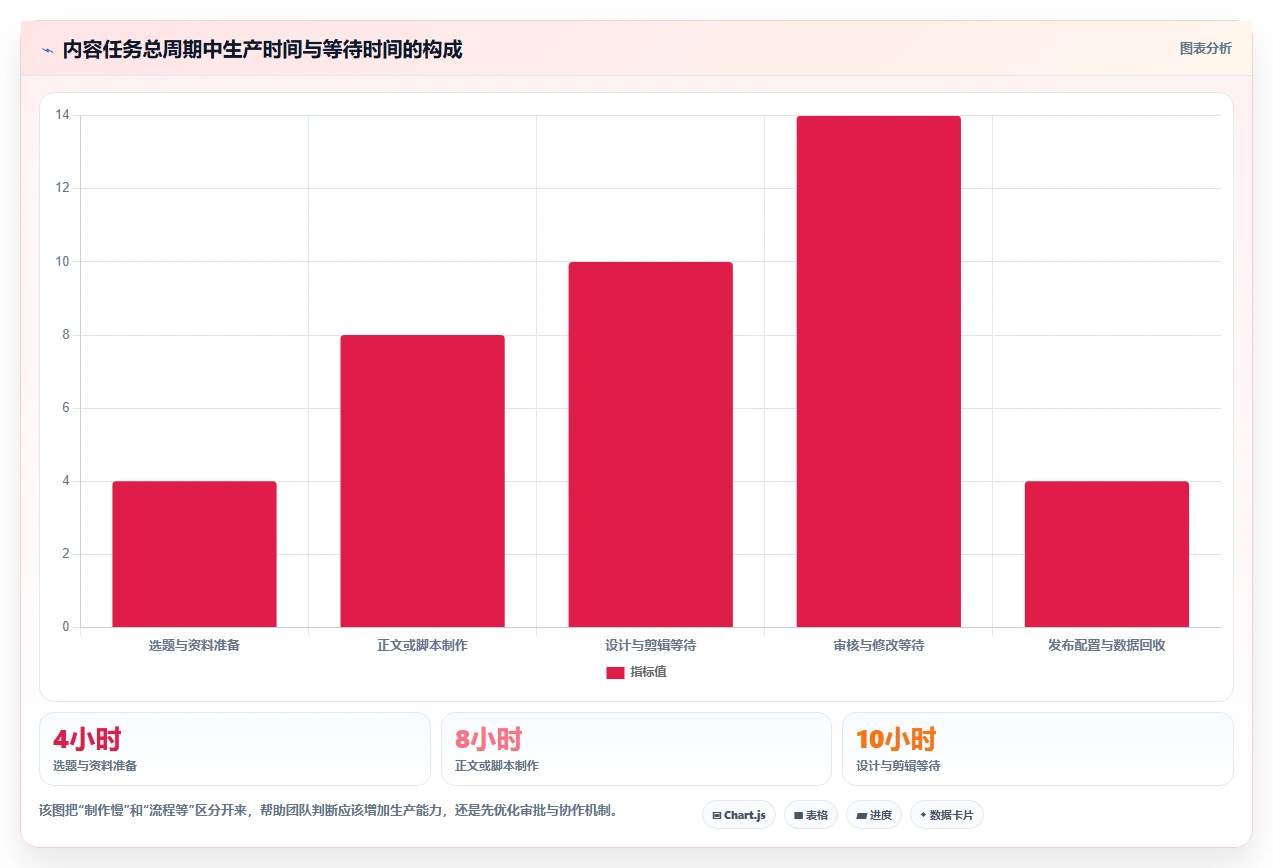
Task: Click the y-axis tick value 12
Action: [x=62, y=188]
